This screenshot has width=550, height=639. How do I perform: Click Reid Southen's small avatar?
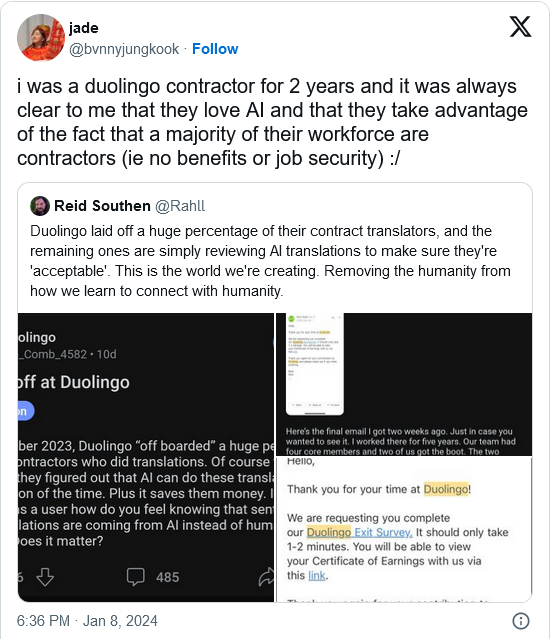tap(40, 206)
